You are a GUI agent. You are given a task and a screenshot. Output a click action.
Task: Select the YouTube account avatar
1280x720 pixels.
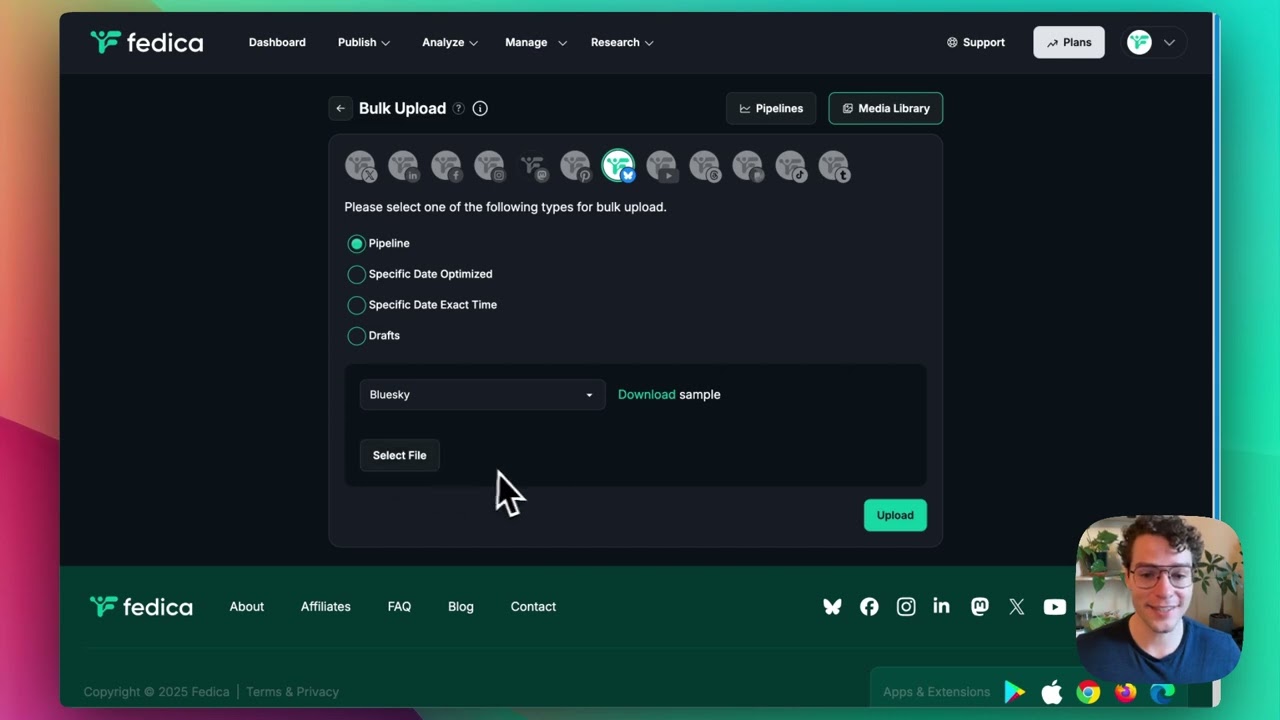coord(661,166)
